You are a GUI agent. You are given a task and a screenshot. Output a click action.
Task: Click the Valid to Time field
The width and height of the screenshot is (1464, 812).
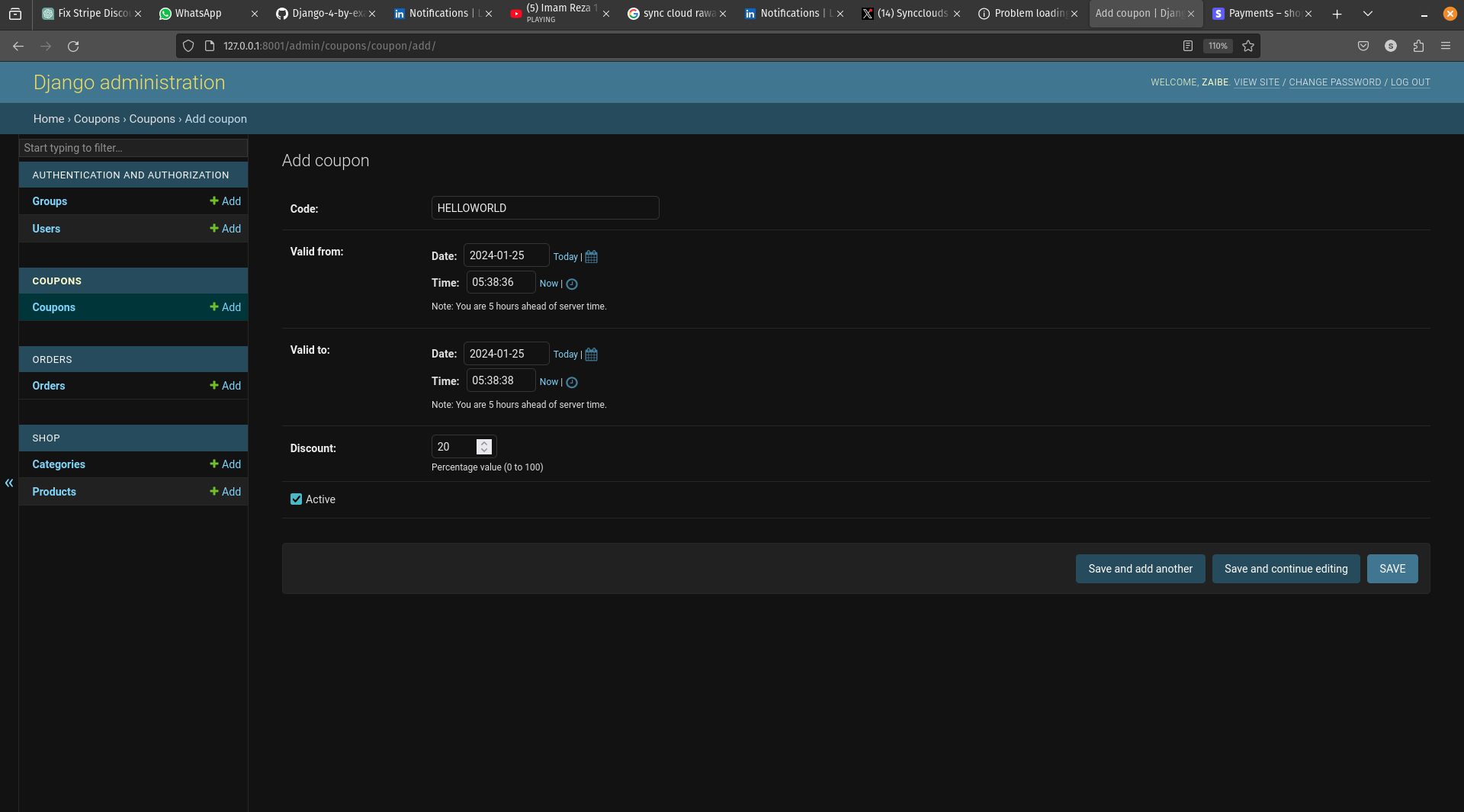501,380
